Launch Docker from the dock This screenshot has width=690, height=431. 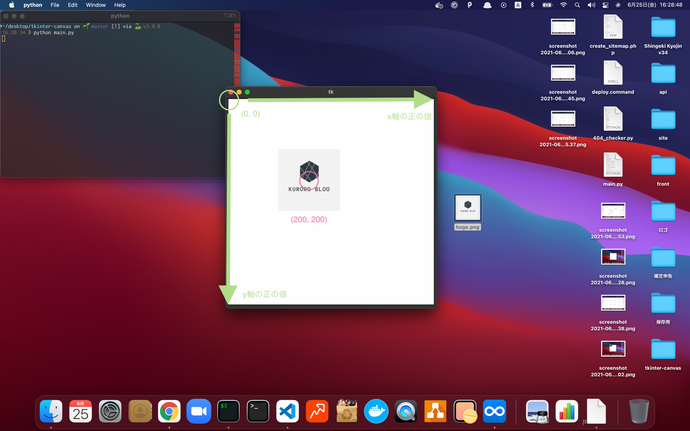[x=376, y=411]
